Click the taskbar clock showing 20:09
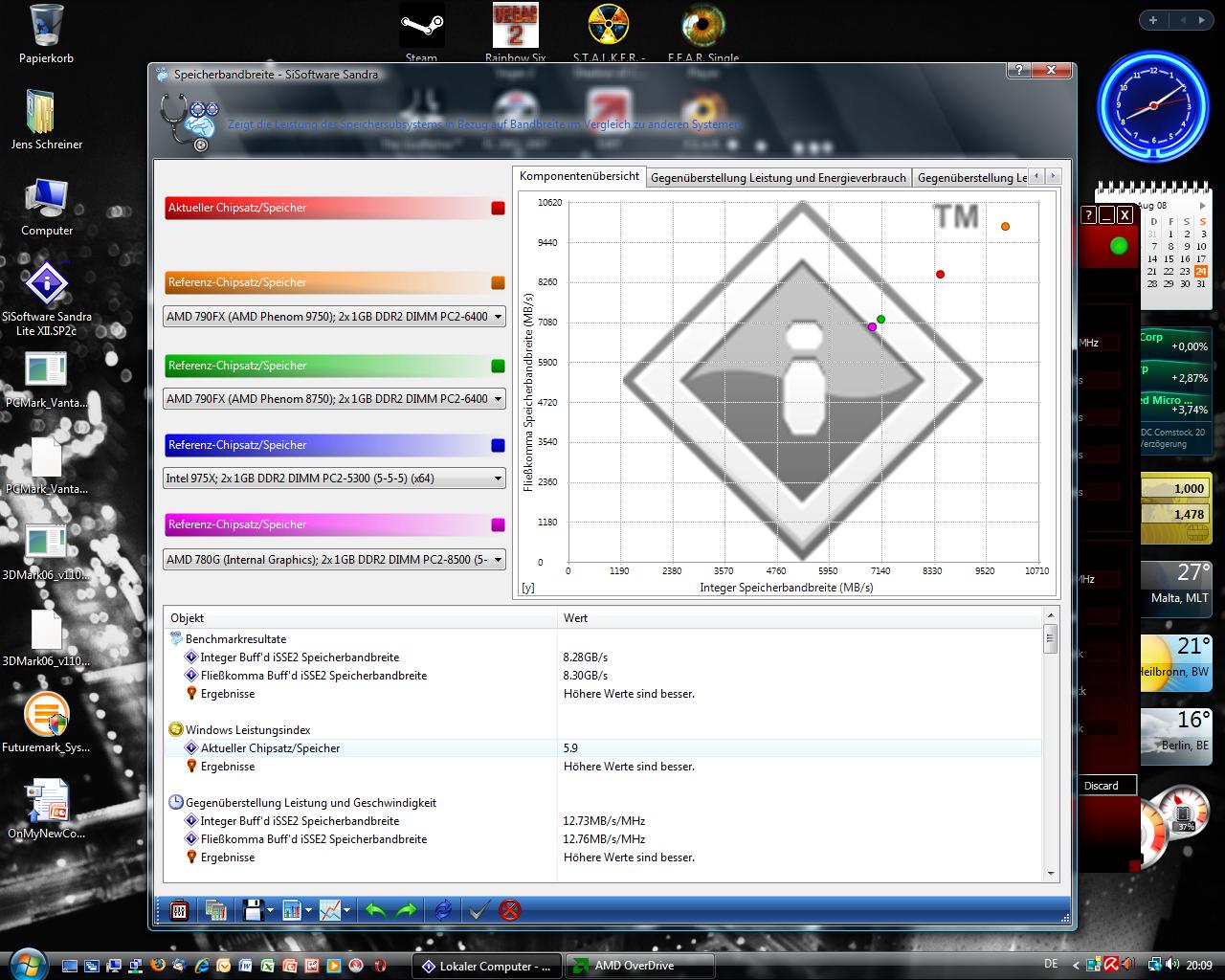Image resolution: width=1225 pixels, height=980 pixels. coord(1198,965)
